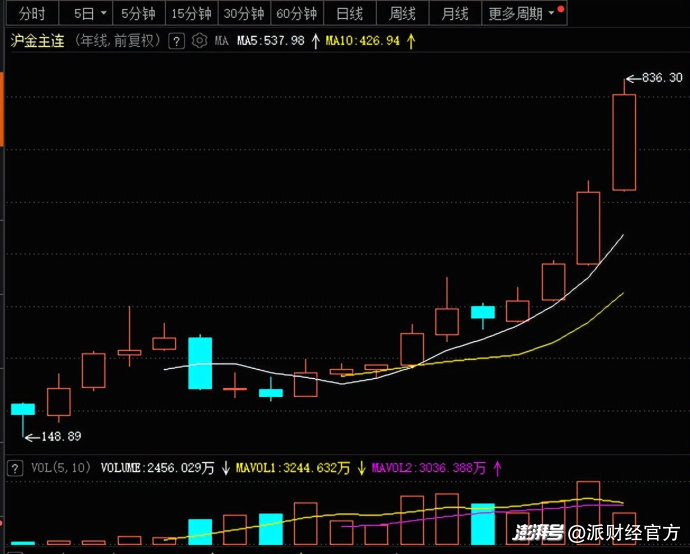Click the help question mark beside 沪金主连

point(177,41)
